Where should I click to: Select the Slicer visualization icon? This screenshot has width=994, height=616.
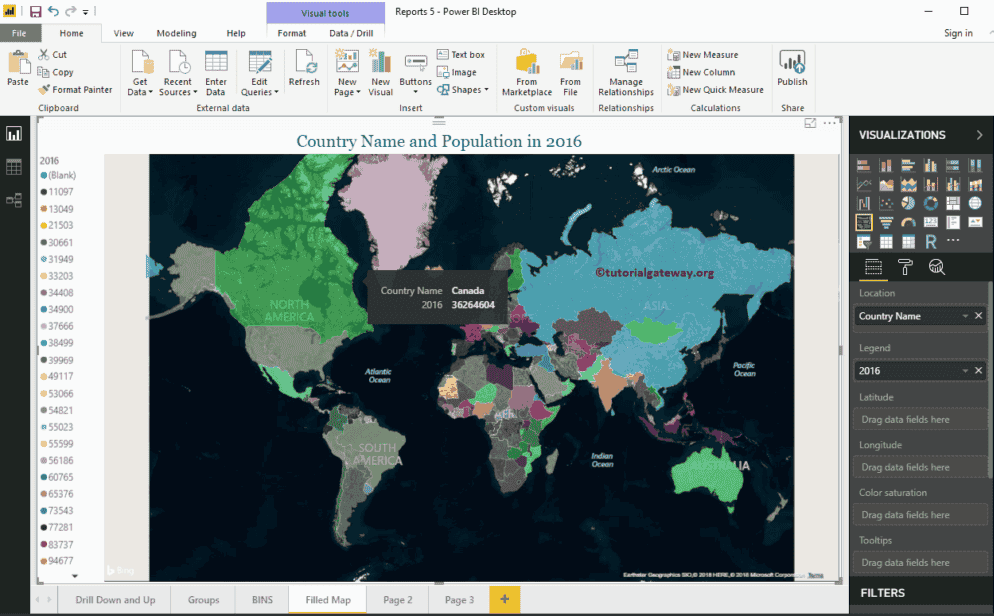(x=864, y=241)
